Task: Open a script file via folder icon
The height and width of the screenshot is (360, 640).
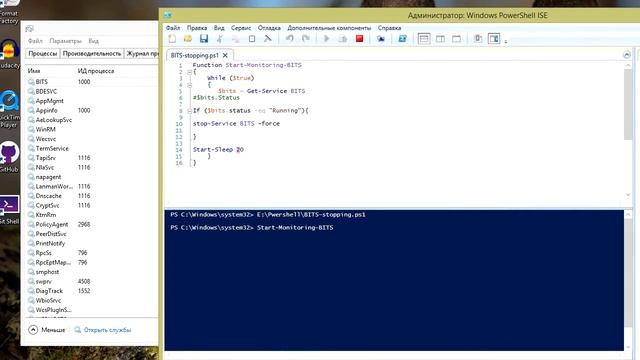Action: point(188,39)
